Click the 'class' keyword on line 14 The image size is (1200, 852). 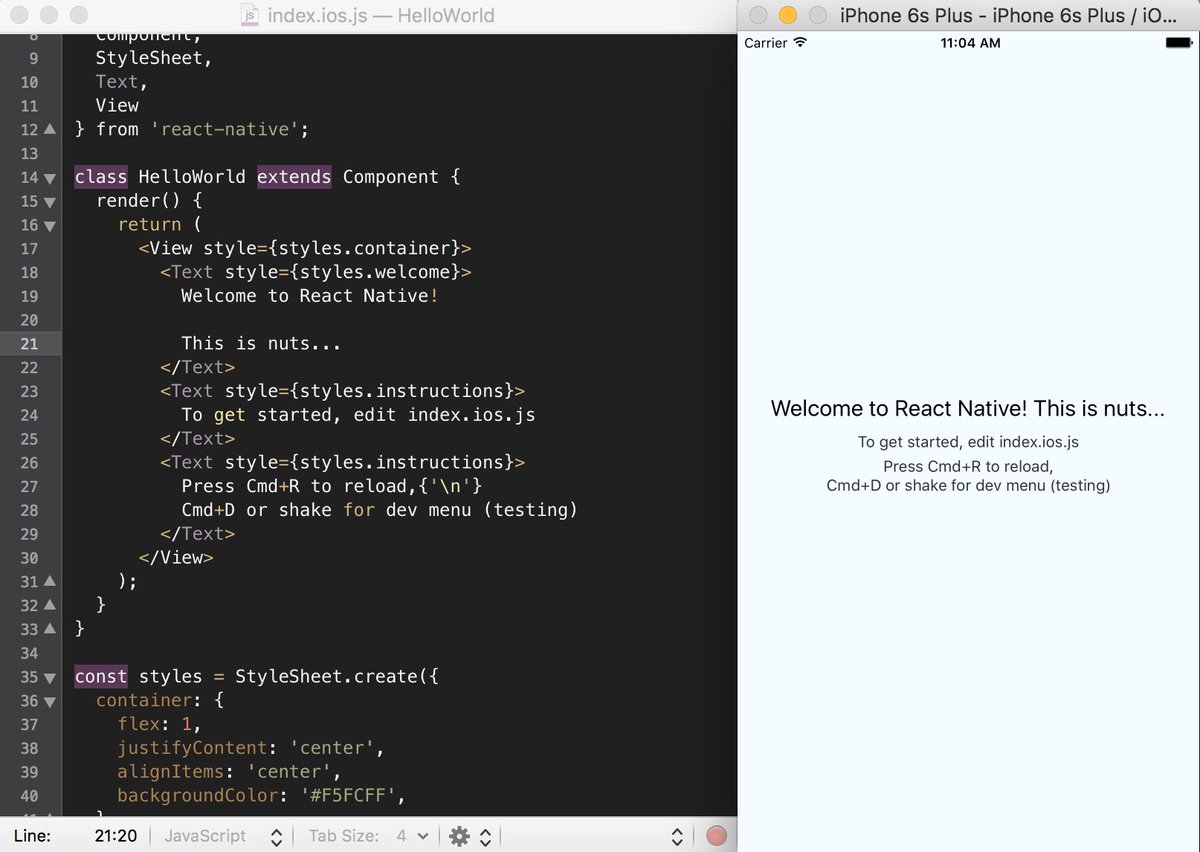point(101,177)
